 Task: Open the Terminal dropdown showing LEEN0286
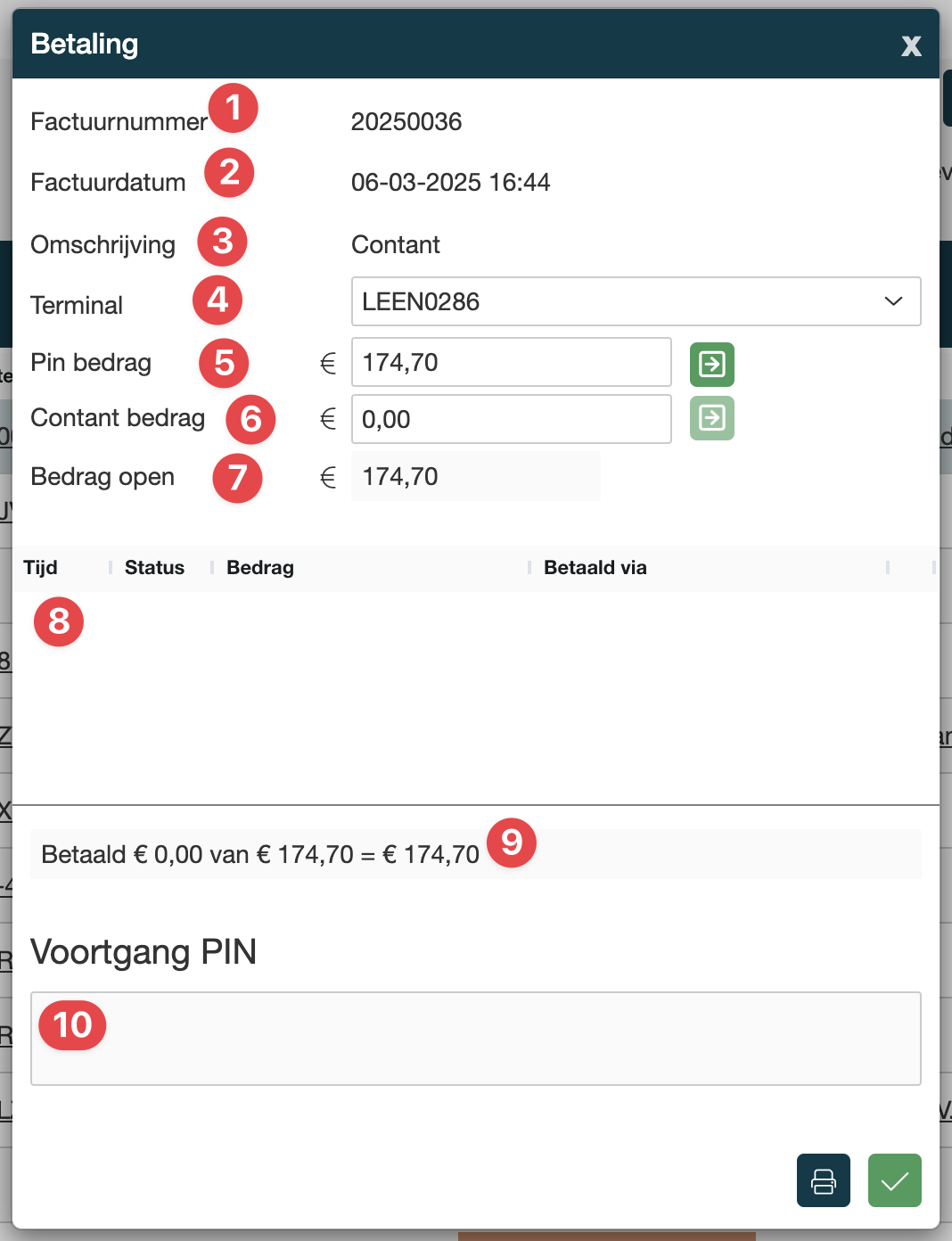[636, 301]
